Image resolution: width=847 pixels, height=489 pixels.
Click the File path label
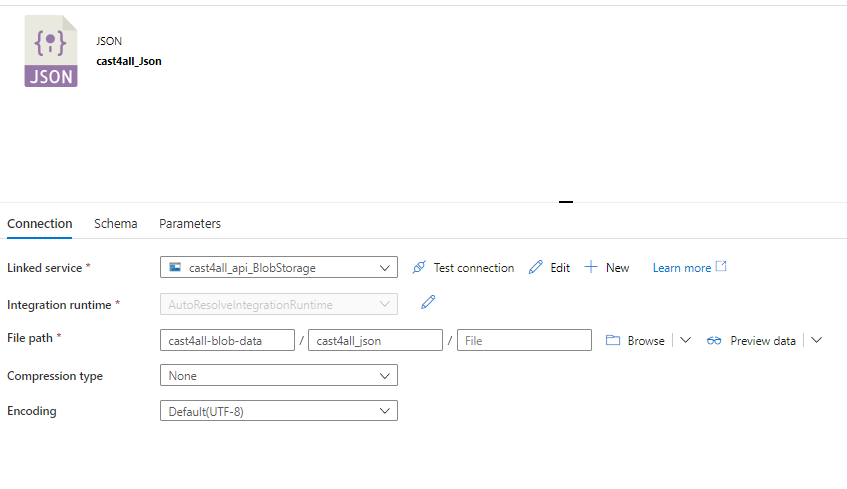click(x=30, y=338)
